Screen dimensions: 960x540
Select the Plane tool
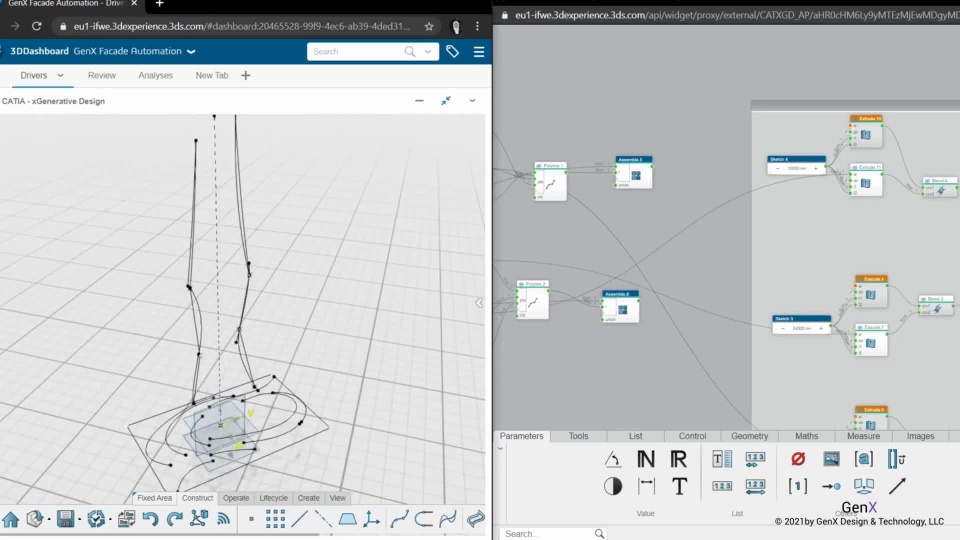tap(348, 519)
